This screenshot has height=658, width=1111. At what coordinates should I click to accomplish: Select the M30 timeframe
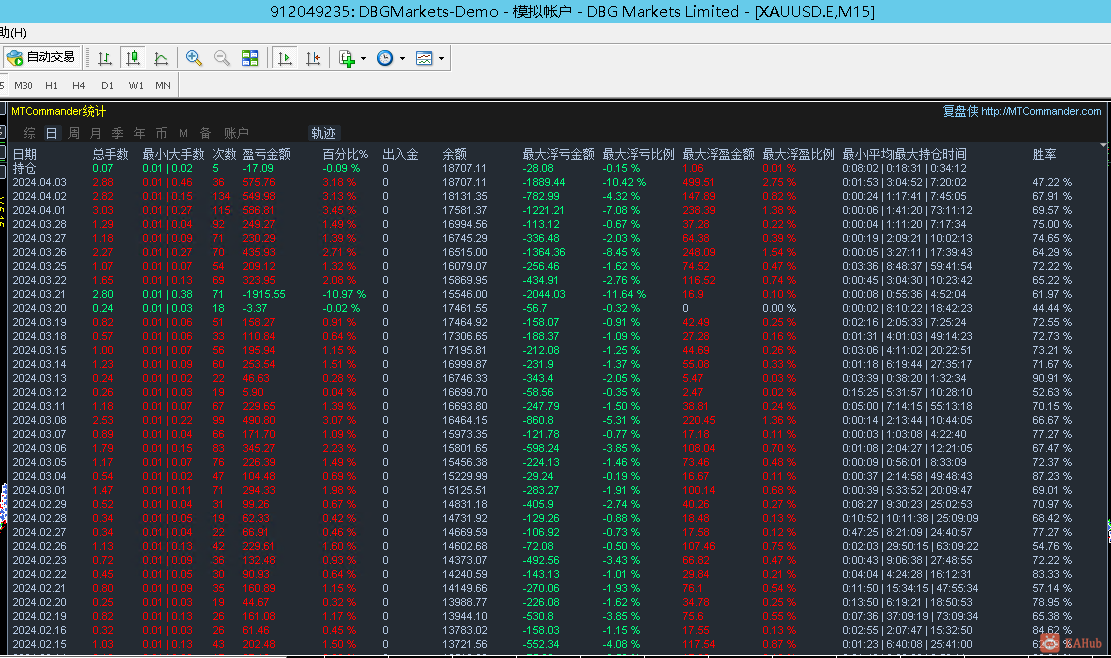click(23, 85)
